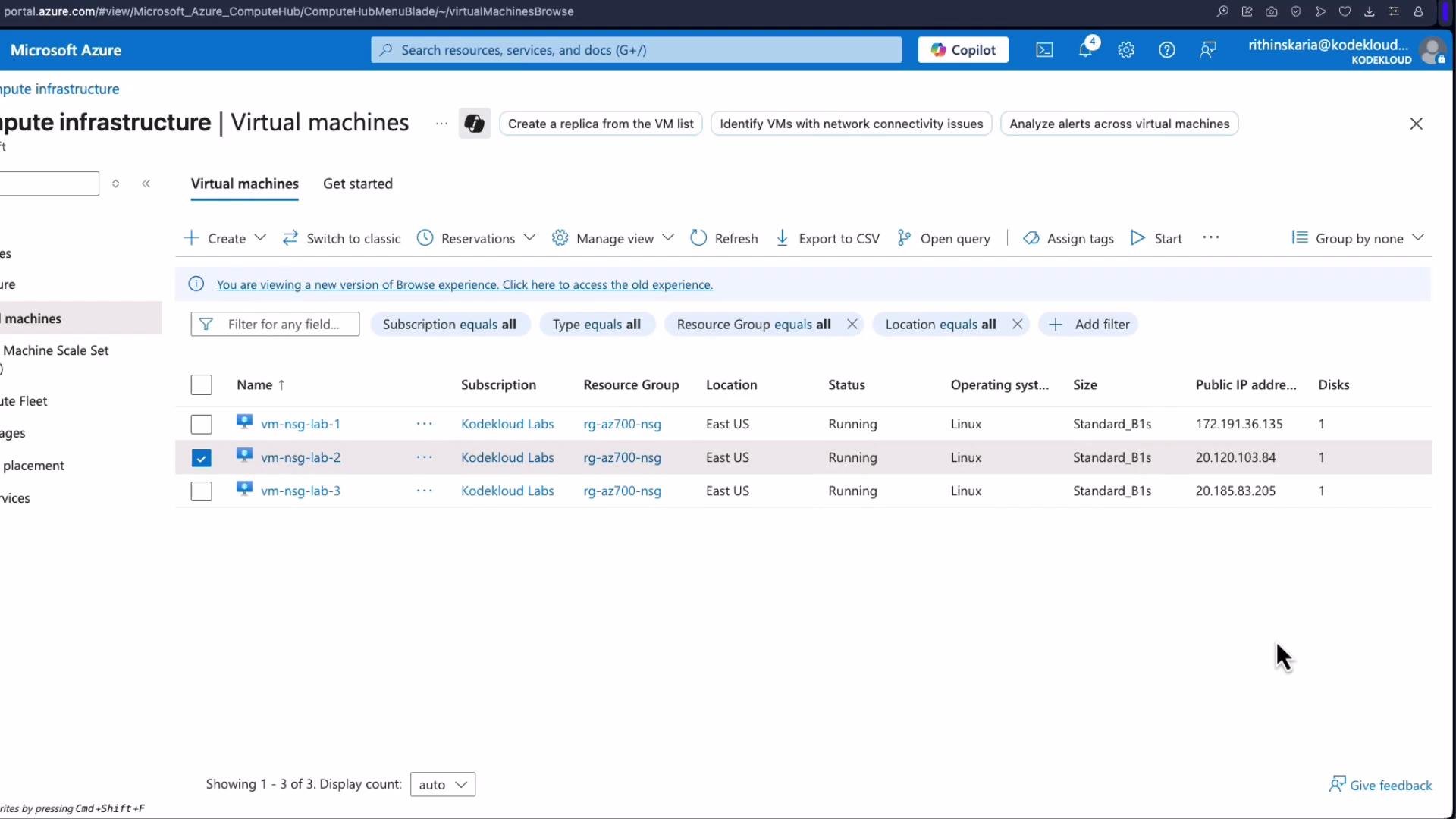Open Kodekloud Labs subscription for vm-nsg-lab-1

[507, 424]
